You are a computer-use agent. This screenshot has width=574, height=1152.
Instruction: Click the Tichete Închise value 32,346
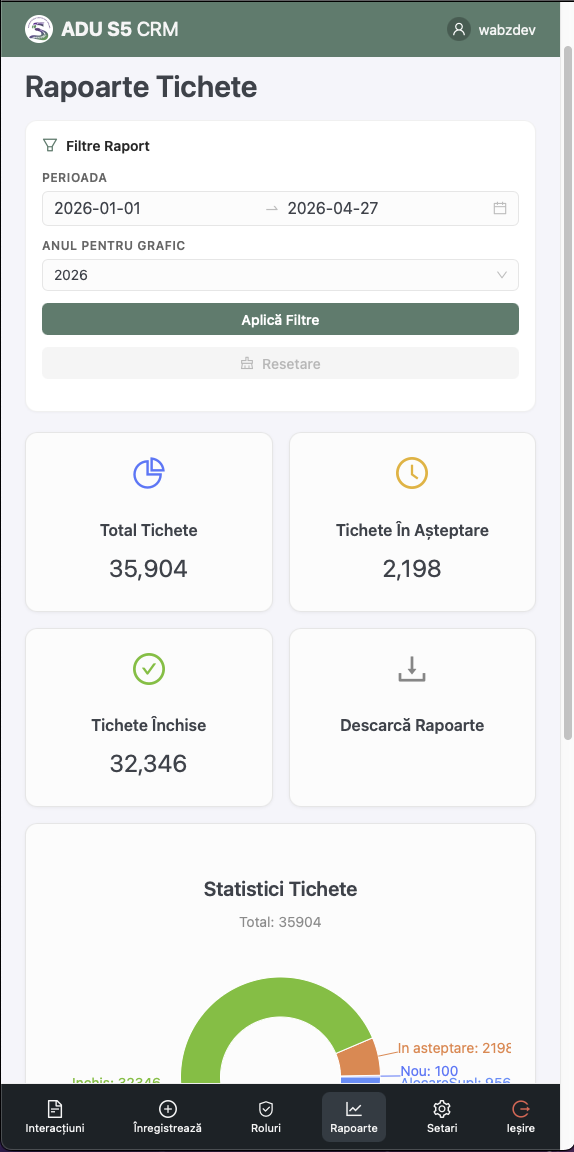(x=148, y=764)
